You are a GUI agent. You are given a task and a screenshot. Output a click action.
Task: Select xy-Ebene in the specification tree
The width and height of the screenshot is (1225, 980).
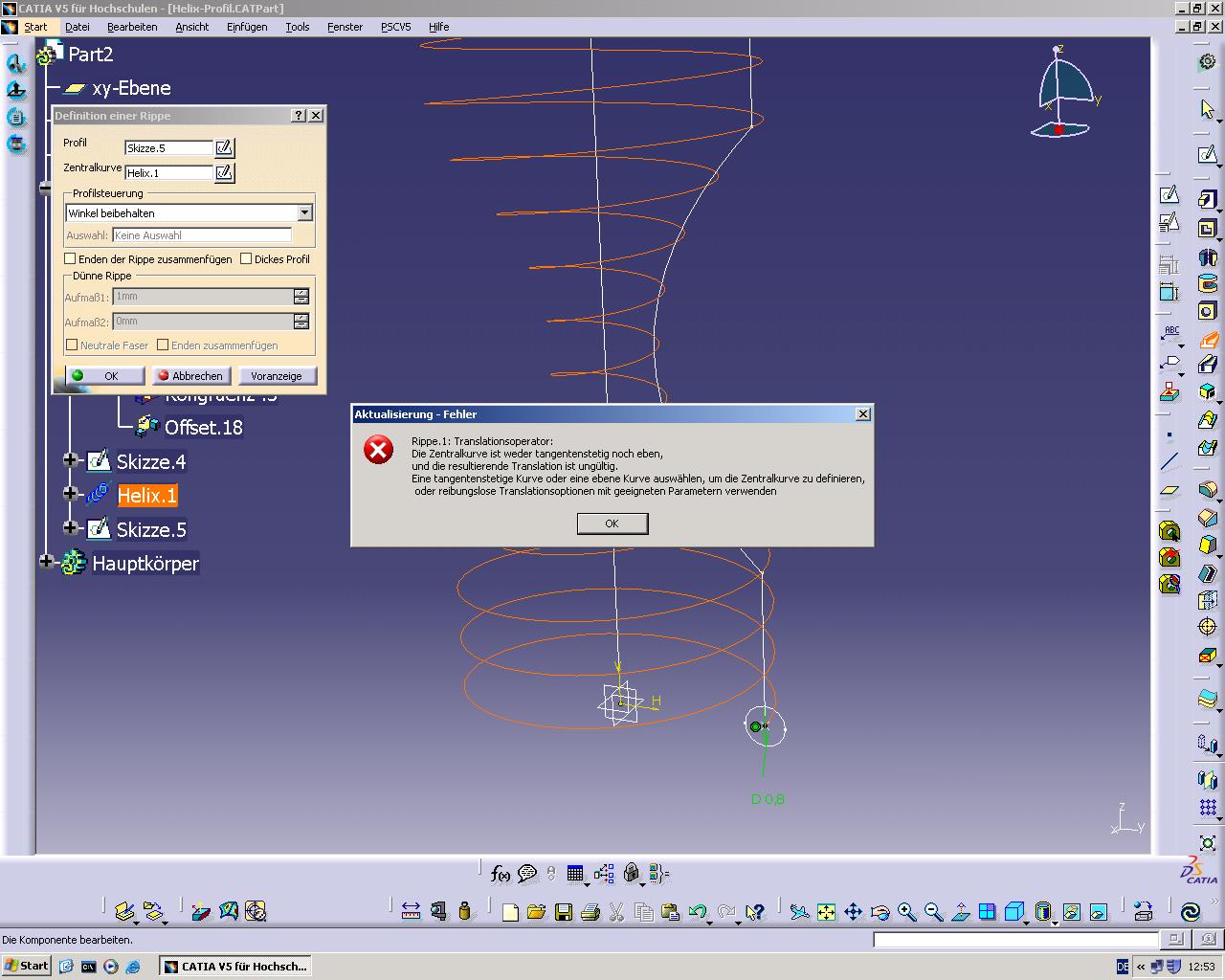(x=131, y=88)
